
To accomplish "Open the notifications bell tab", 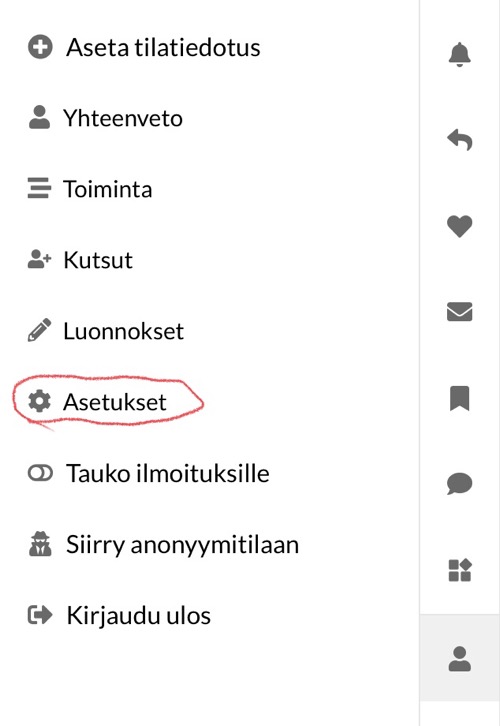I will point(459,55).
